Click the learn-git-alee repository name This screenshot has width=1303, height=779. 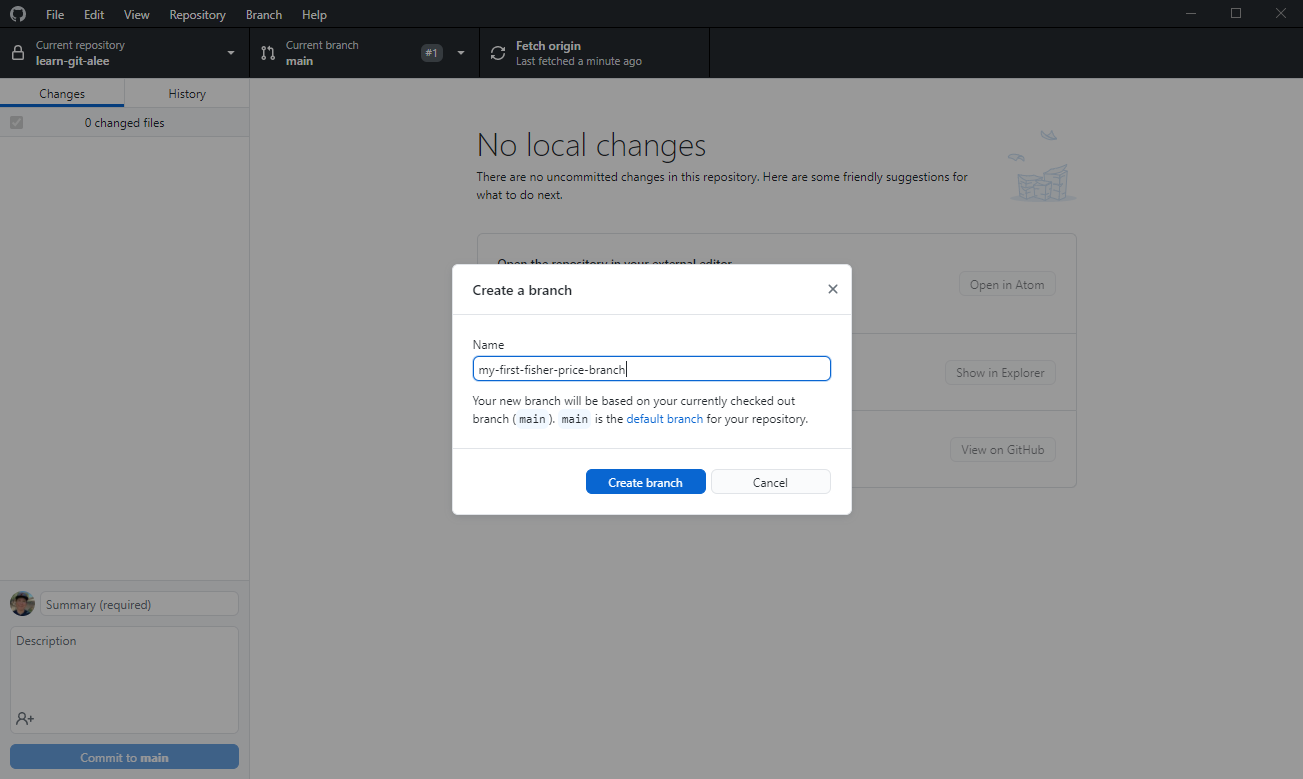point(73,61)
